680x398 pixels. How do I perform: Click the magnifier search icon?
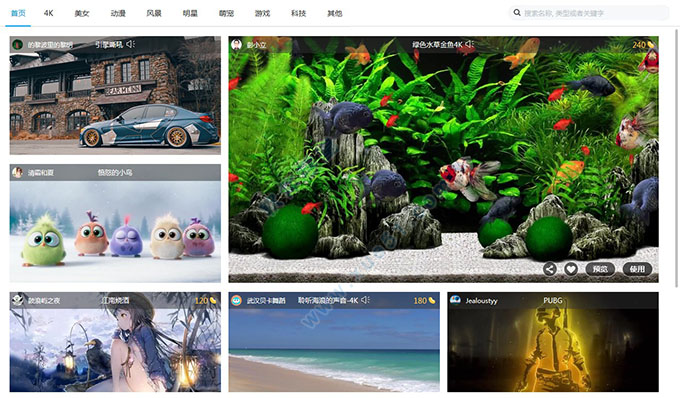pos(517,13)
